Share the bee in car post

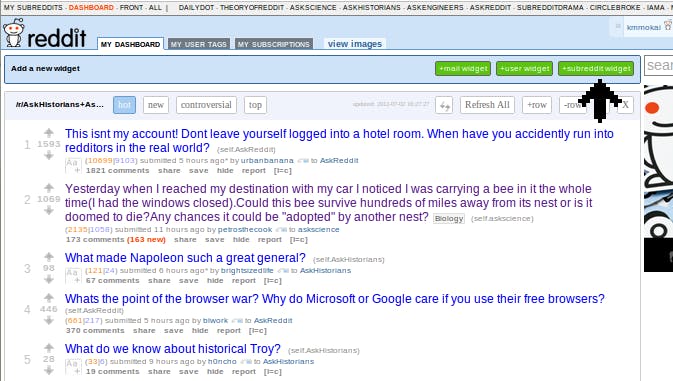(185, 240)
